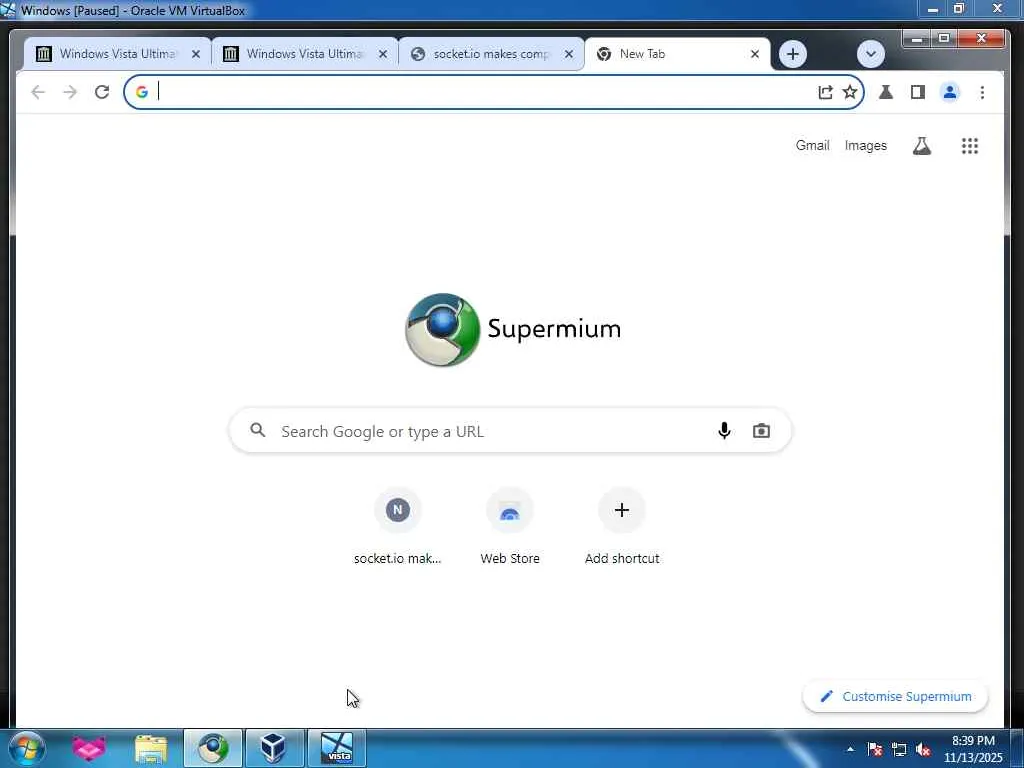This screenshot has width=1024, height=768.
Task: Switch to second Windows Vista Ultimate tab
Action: pyautogui.click(x=304, y=54)
